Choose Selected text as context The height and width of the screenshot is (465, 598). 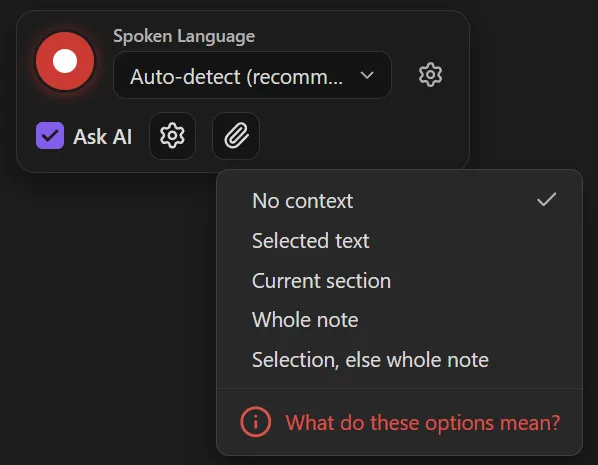(399, 241)
